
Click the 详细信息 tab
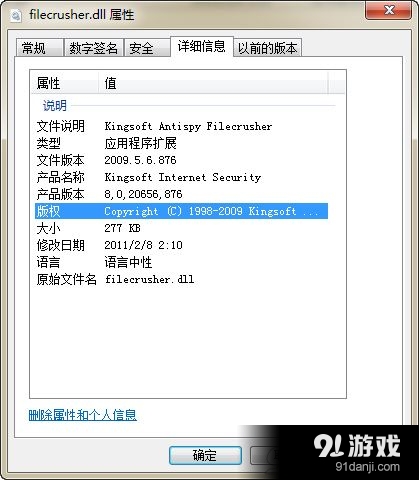point(201,46)
